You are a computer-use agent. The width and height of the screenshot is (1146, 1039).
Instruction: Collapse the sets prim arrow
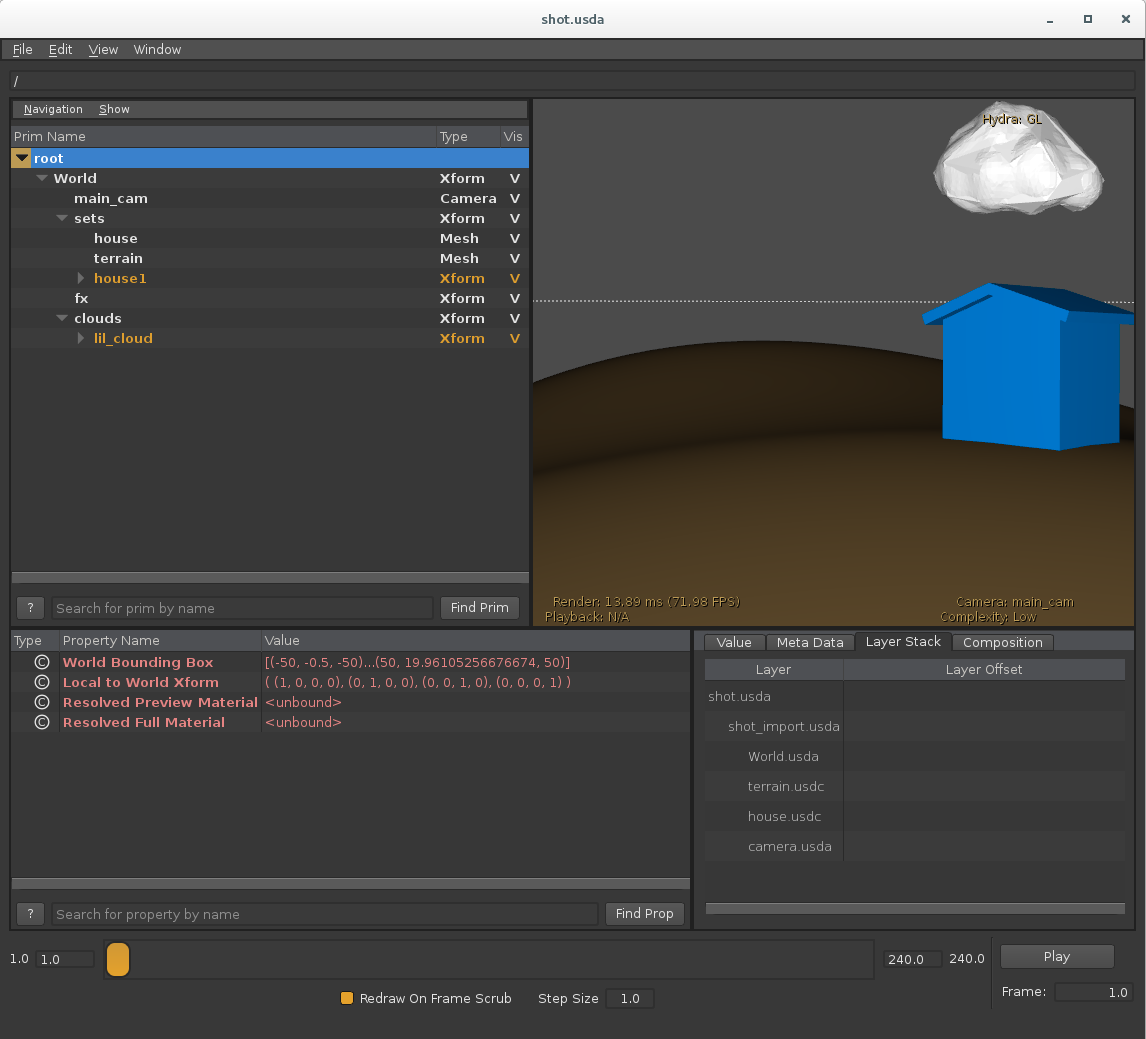pyautogui.click(x=62, y=218)
